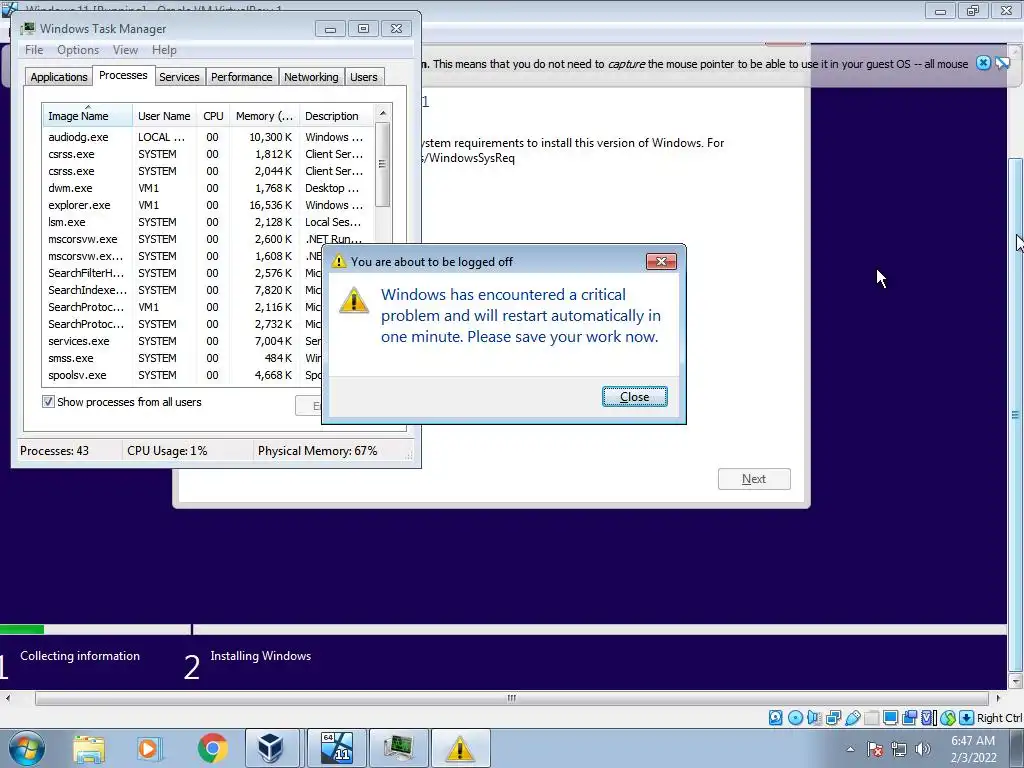Open Windows Explorer from the taskbar
The image size is (1024, 768).
(x=89, y=748)
